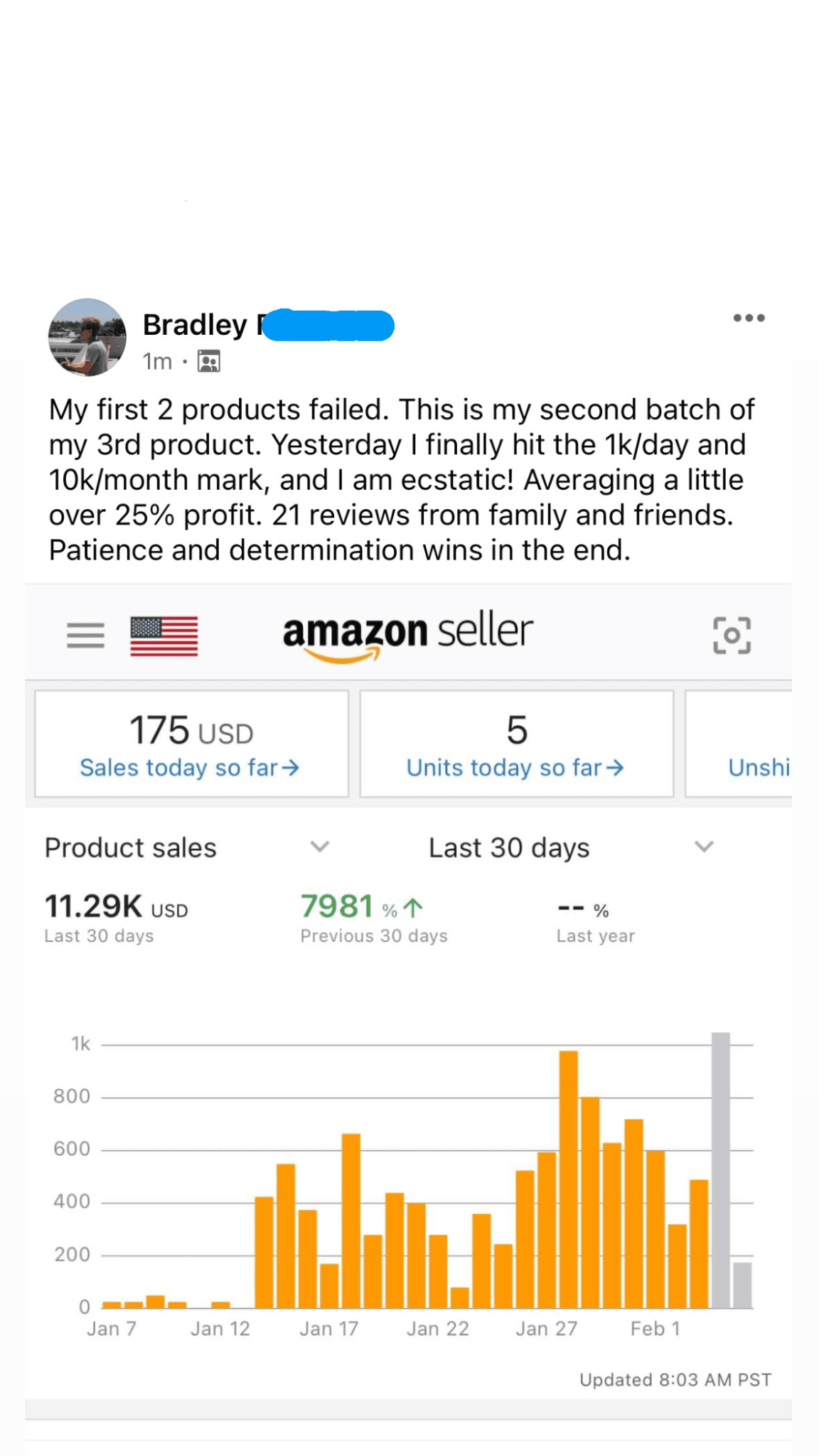819x1456 pixels.
Task: Expand the Last 30 days dropdown
Action: 704,847
